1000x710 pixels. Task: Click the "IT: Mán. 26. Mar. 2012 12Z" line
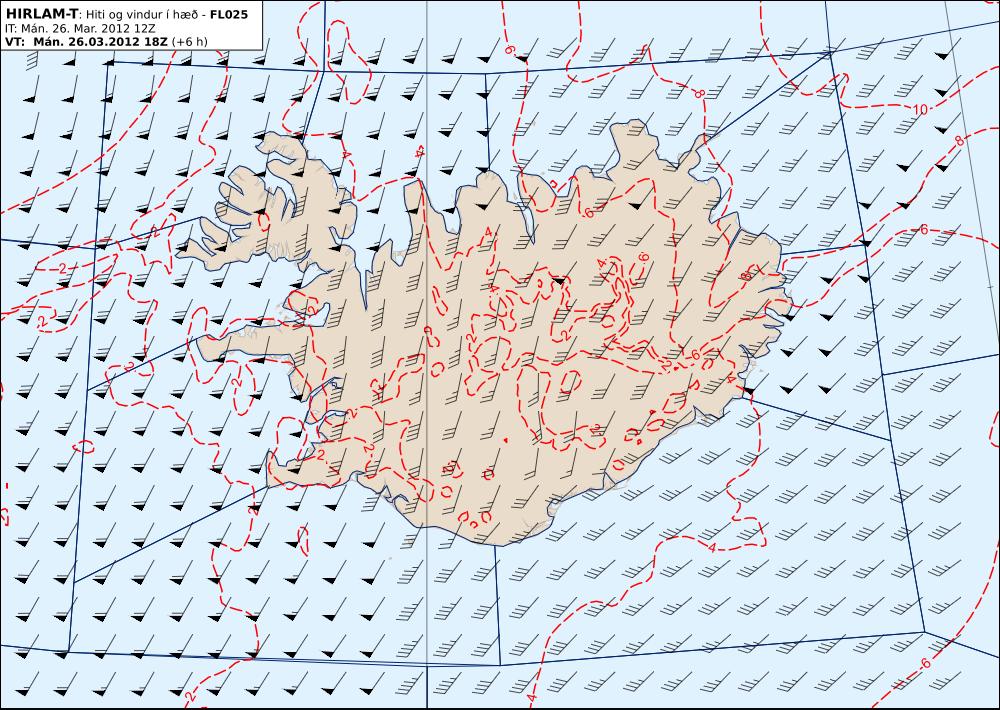[x=80, y=29]
